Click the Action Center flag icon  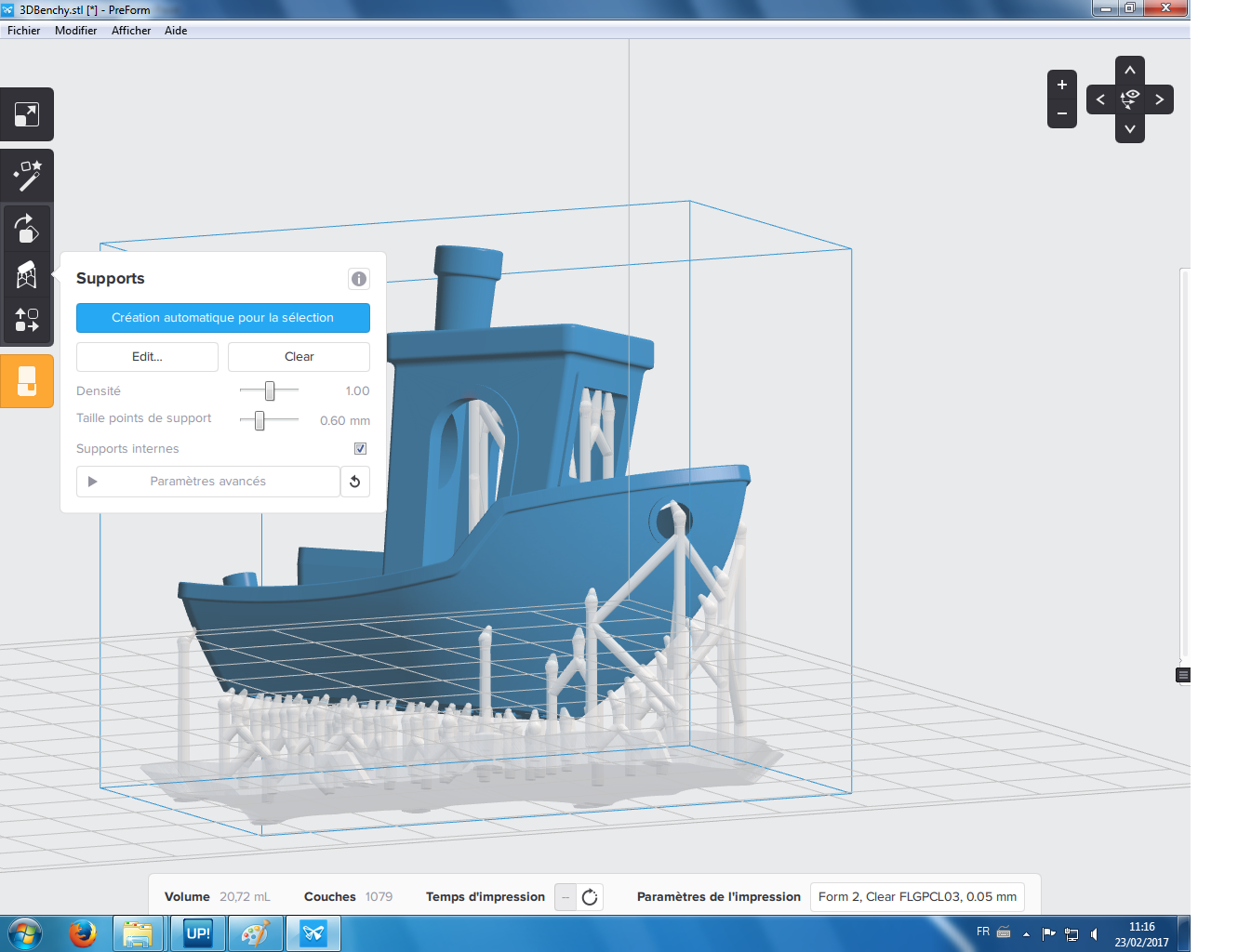1049,934
